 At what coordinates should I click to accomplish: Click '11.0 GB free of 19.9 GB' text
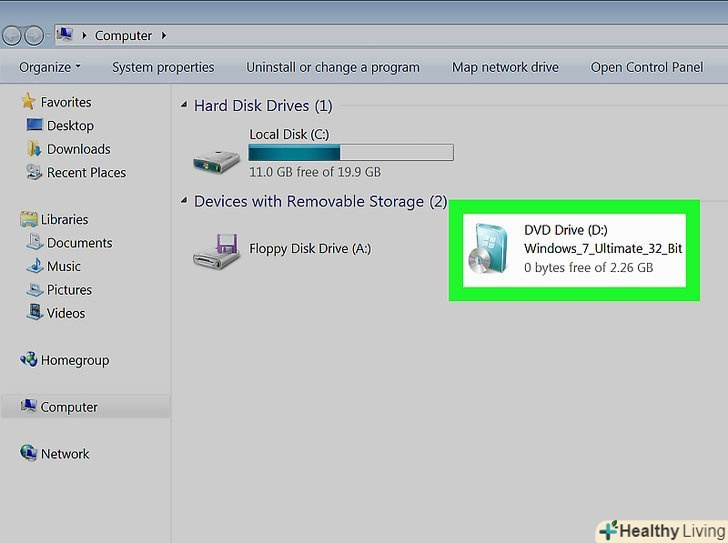pos(315,172)
